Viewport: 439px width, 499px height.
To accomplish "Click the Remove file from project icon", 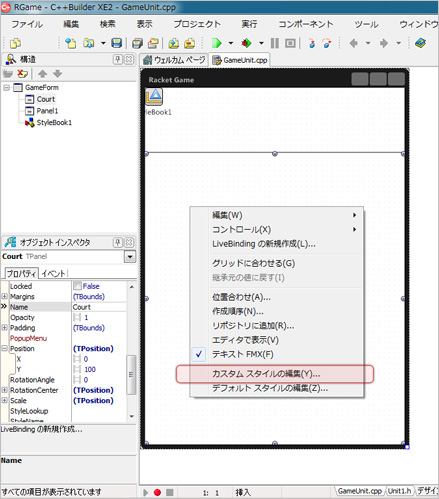I will pyautogui.click(x=190, y=43).
